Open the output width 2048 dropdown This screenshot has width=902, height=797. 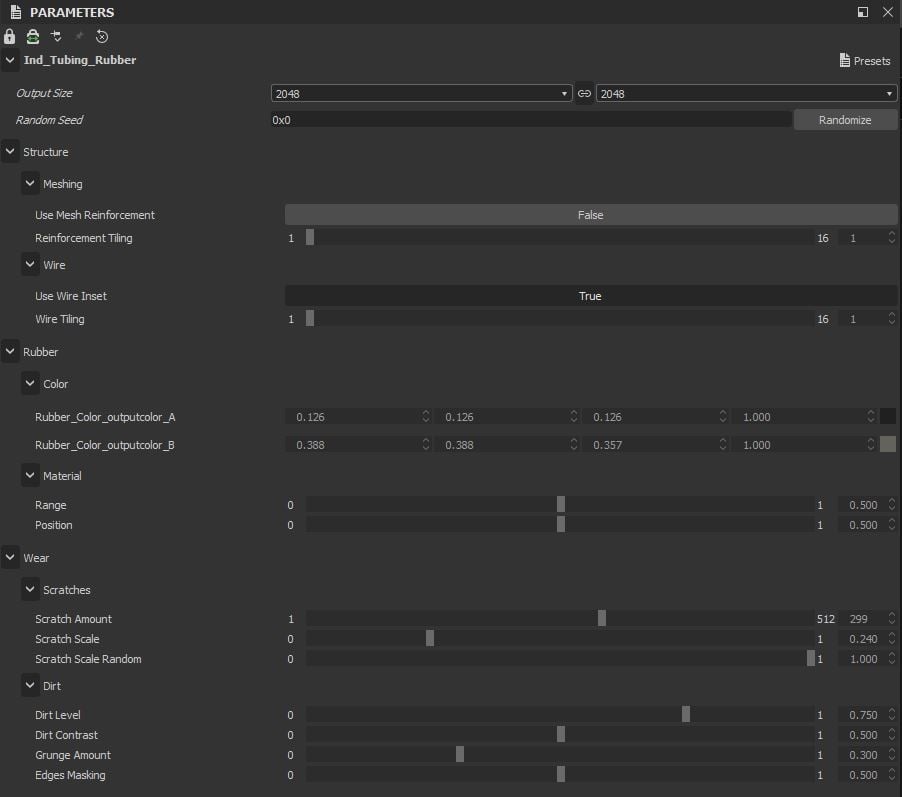(421, 93)
